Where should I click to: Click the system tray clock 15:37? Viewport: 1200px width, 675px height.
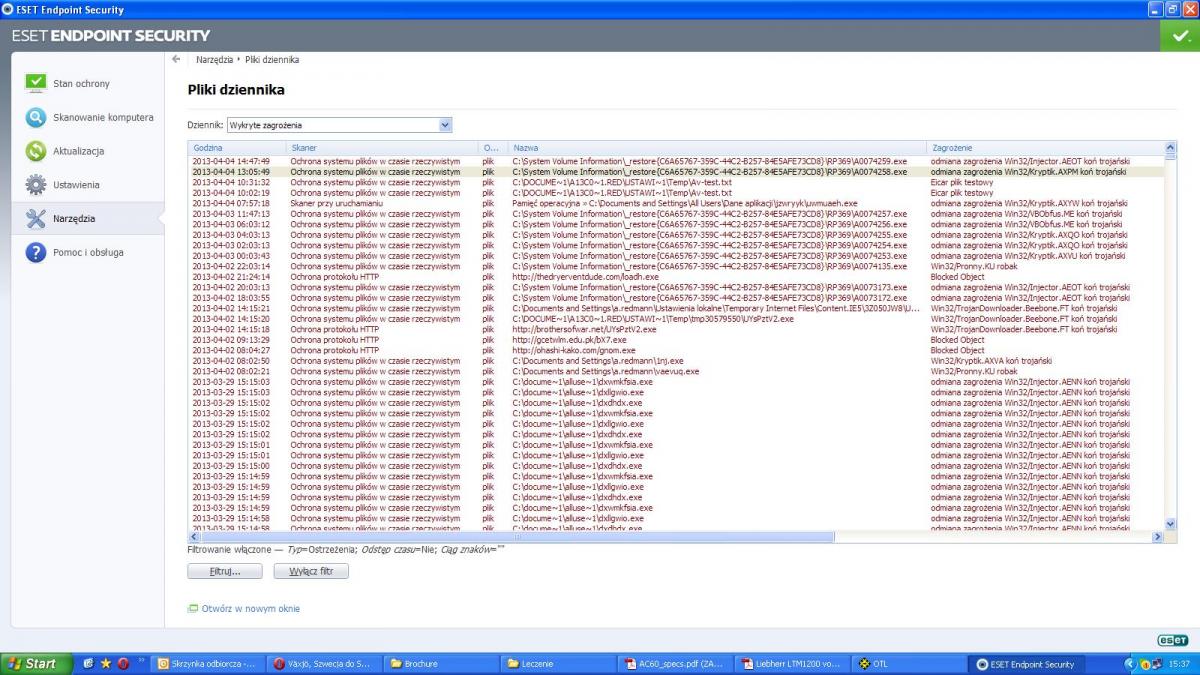tap(1180, 664)
